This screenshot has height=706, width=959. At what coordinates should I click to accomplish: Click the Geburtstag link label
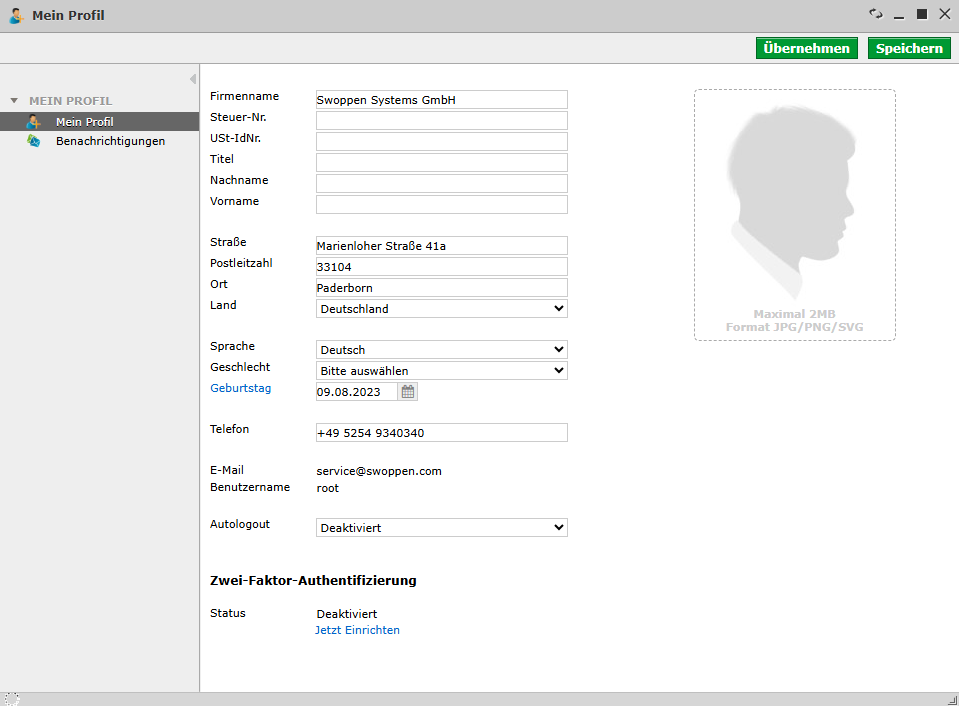coord(240,388)
